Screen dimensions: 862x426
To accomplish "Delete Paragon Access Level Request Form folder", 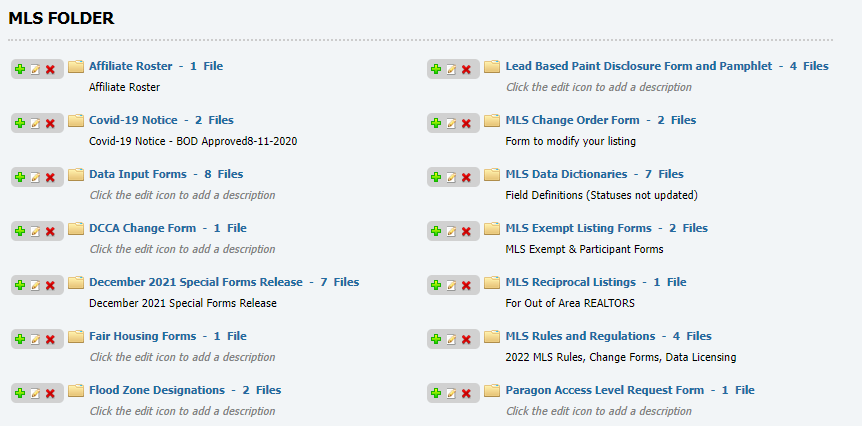I will pos(466,393).
